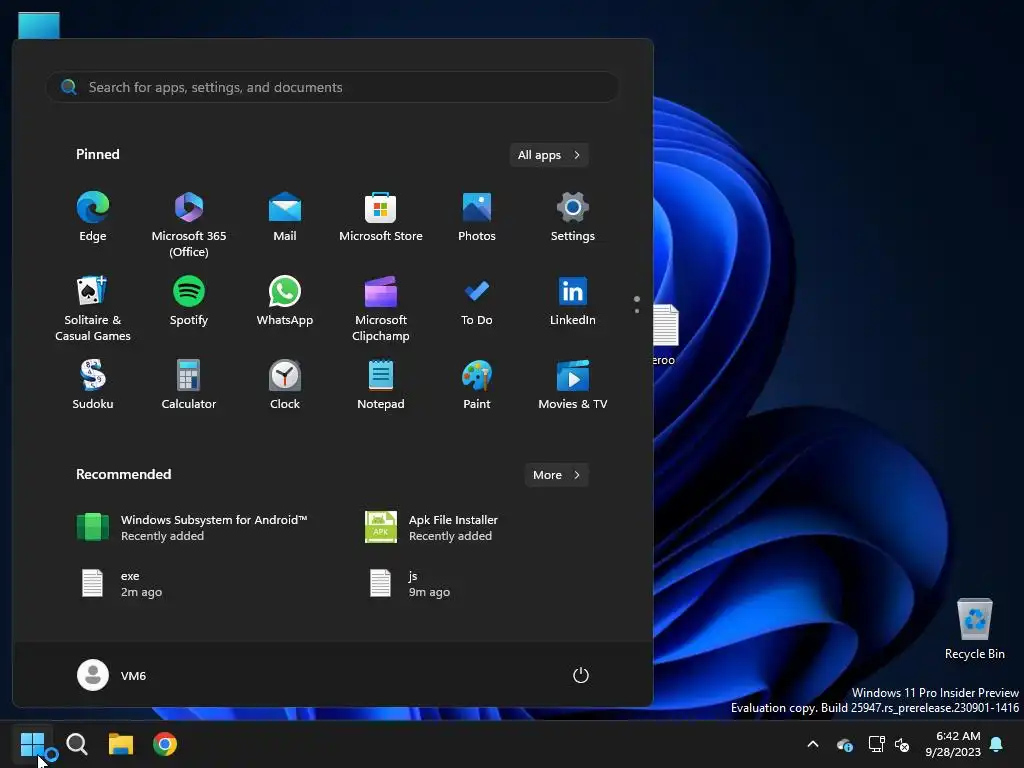The width and height of the screenshot is (1024, 768).
Task: Open Notepad
Action: 381,385
